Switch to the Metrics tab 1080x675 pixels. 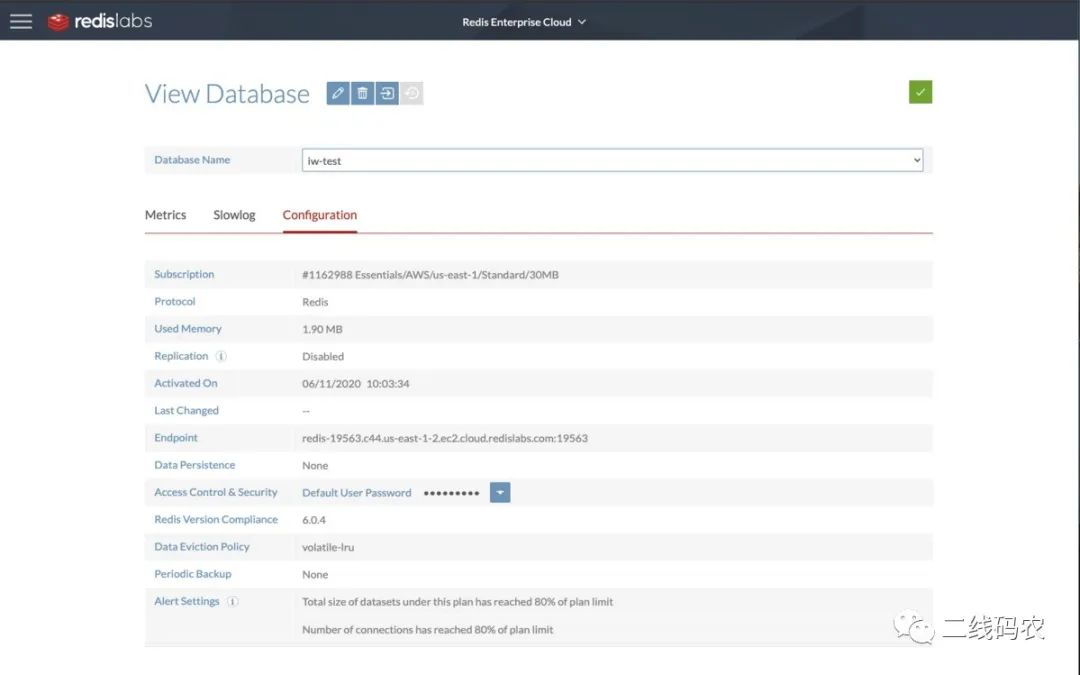(x=165, y=215)
